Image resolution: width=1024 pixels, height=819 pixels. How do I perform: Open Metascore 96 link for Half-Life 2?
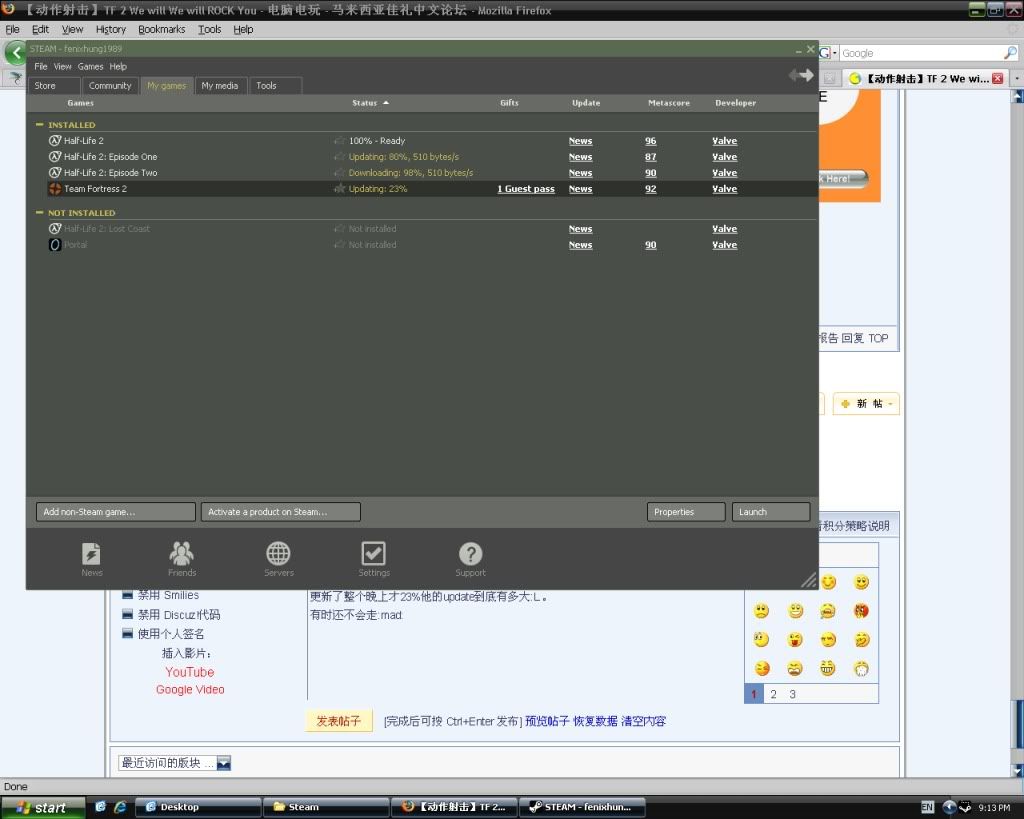[650, 140]
